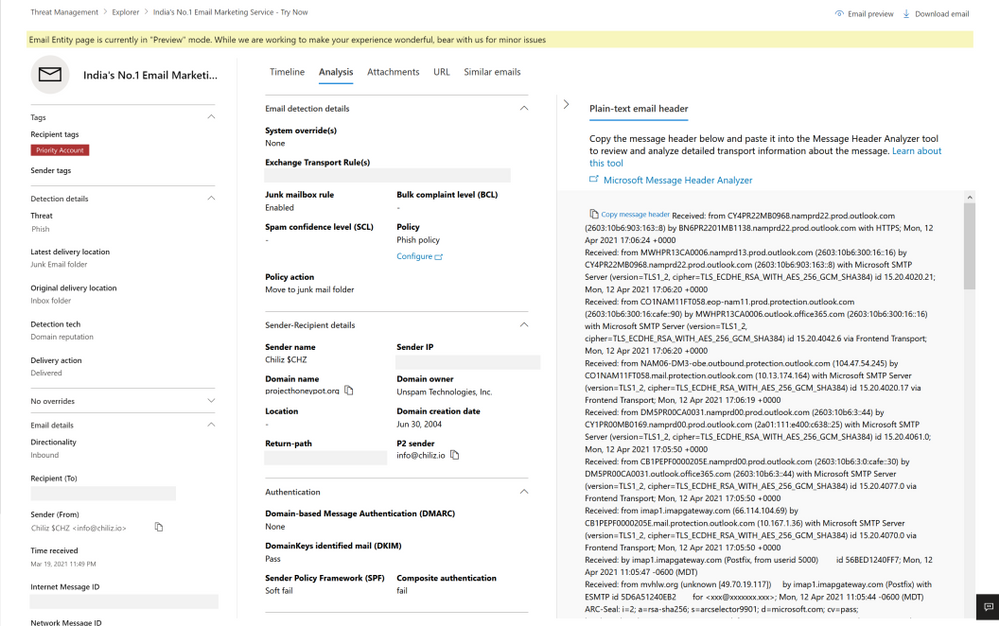Collapse the Authentication section
Screen dimensions: 999x626
pyautogui.click(x=523, y=492)
